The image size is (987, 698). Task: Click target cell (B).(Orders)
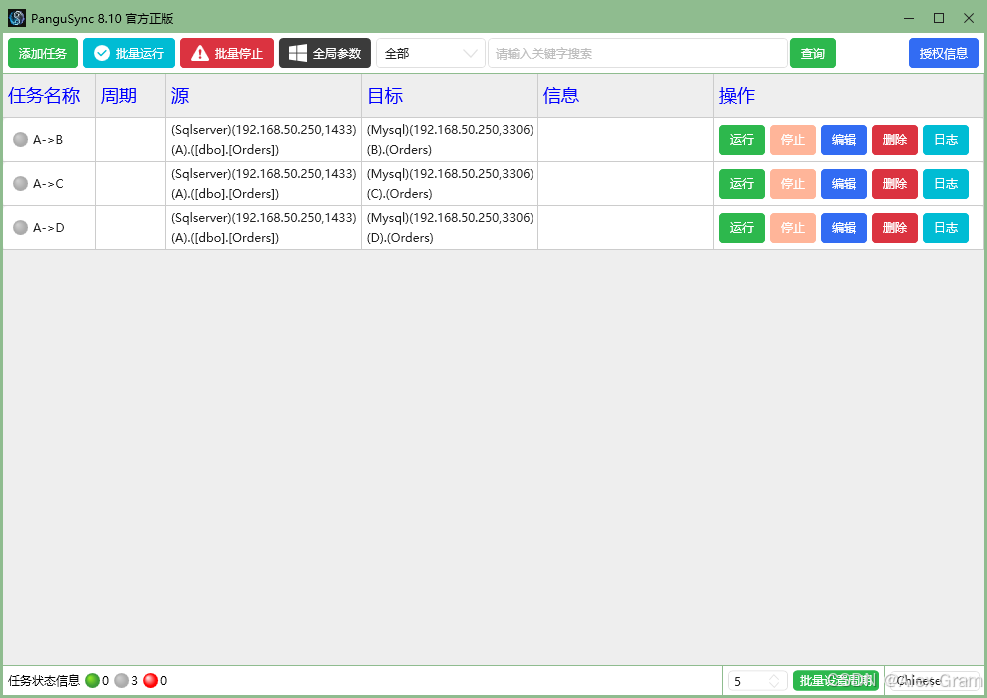[x=449, y=140]
